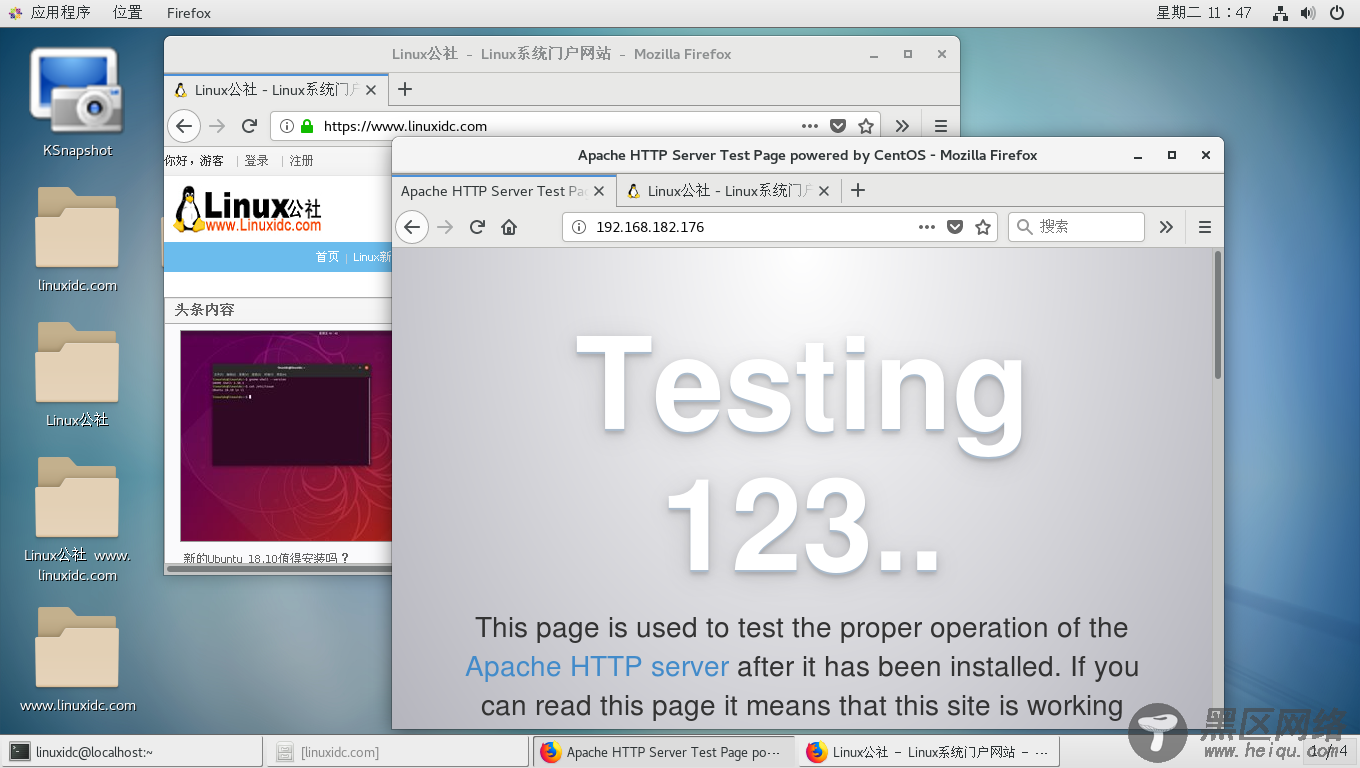Click the 搜索 search box
The width and height of the screenshot is (1360, 768).
point(1076,227)
